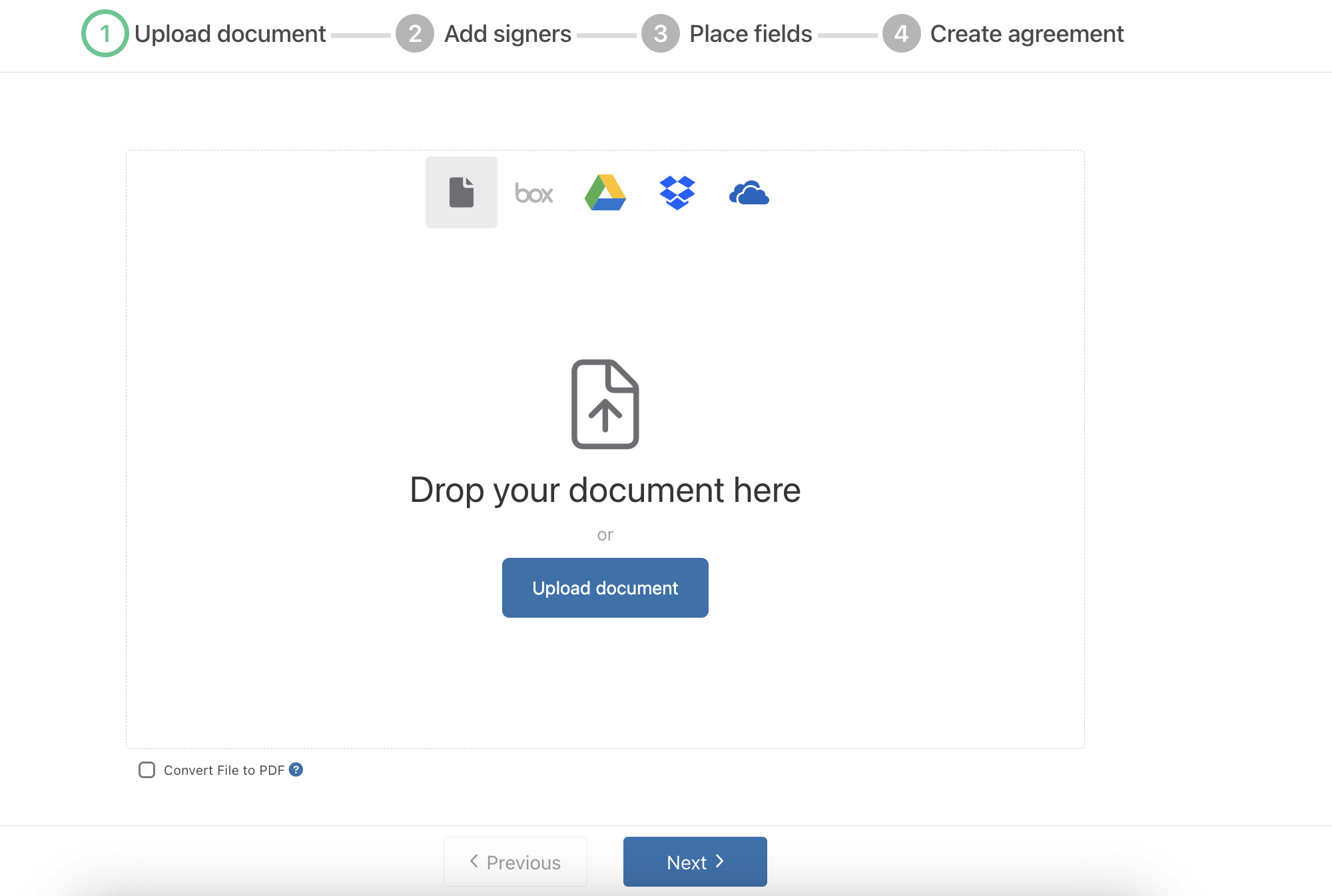Screen dimensions: 1332x896
Task: Open the Place fields step
Action: [750, 33]
